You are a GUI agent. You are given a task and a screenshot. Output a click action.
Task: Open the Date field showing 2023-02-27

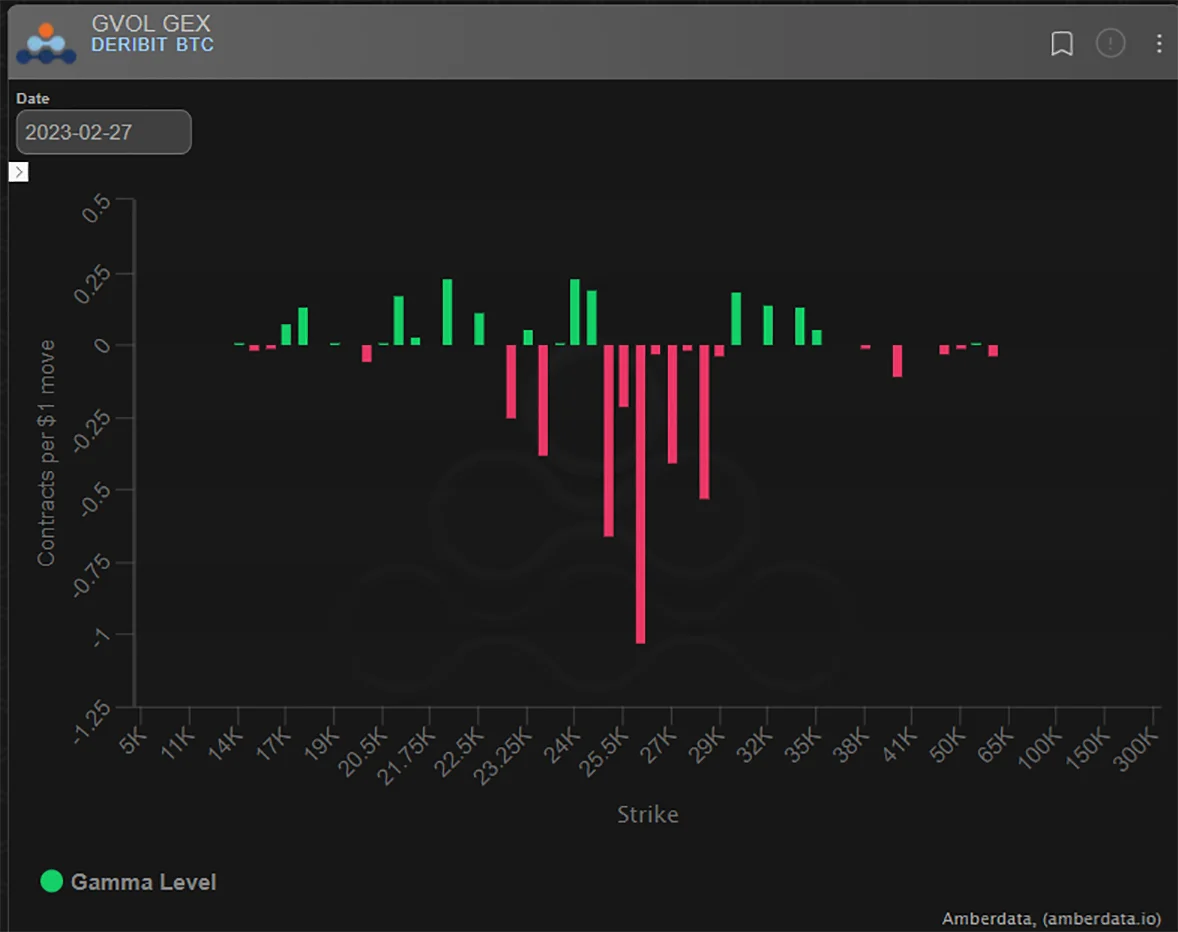click(x=104, y=132)
